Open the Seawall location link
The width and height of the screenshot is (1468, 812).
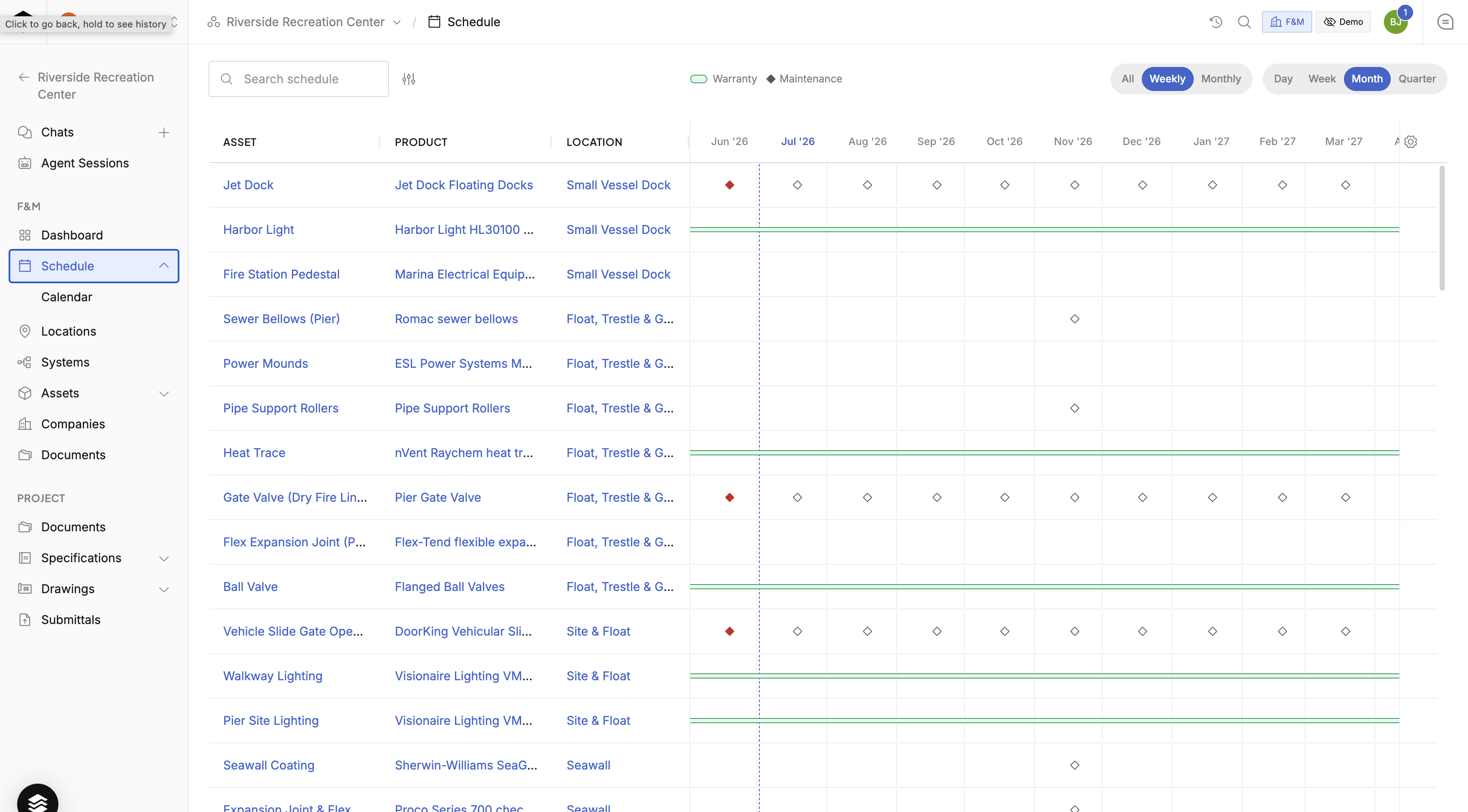pyautogui.click(x=588, y=765)
